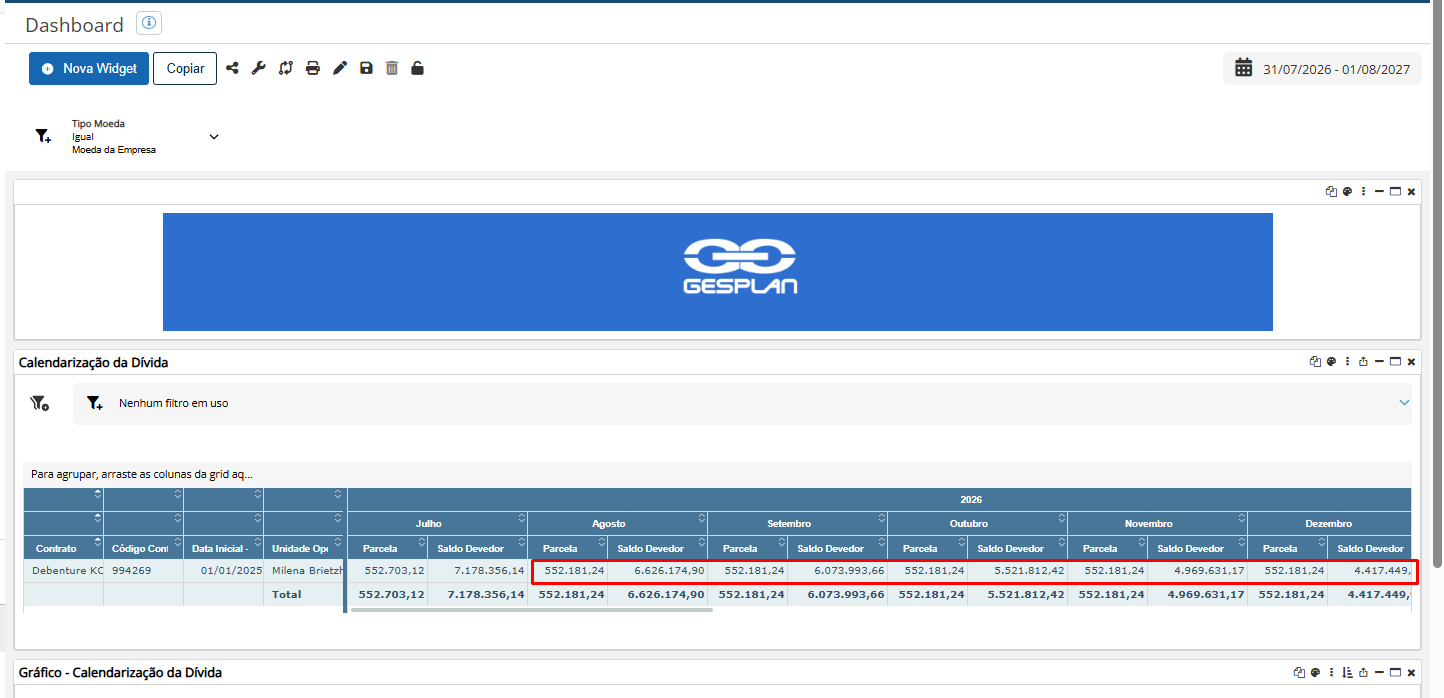Click the pencil edit icon
Image resolution: width=1444 pixels, height=698 pixels.
point(340,68)
